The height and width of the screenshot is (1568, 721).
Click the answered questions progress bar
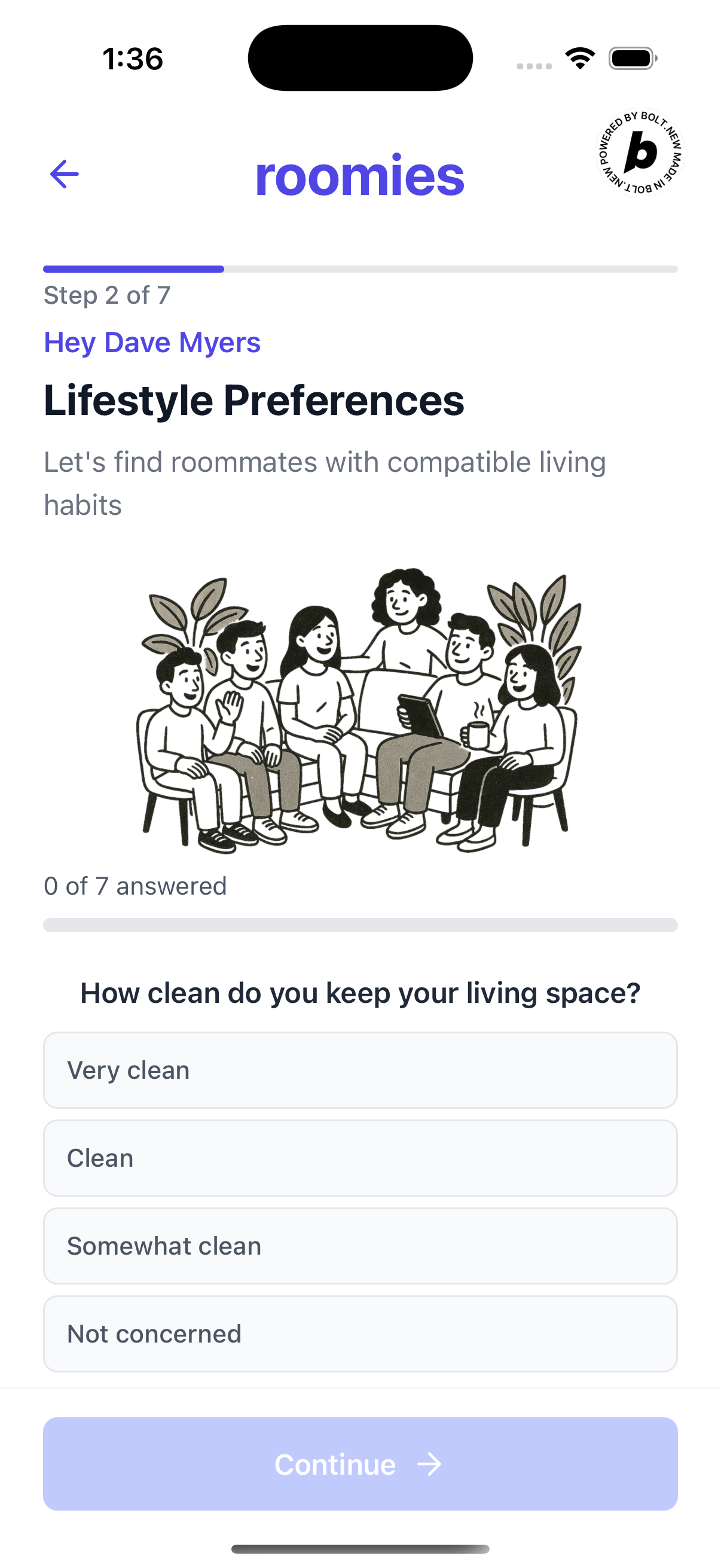point(360,925)
